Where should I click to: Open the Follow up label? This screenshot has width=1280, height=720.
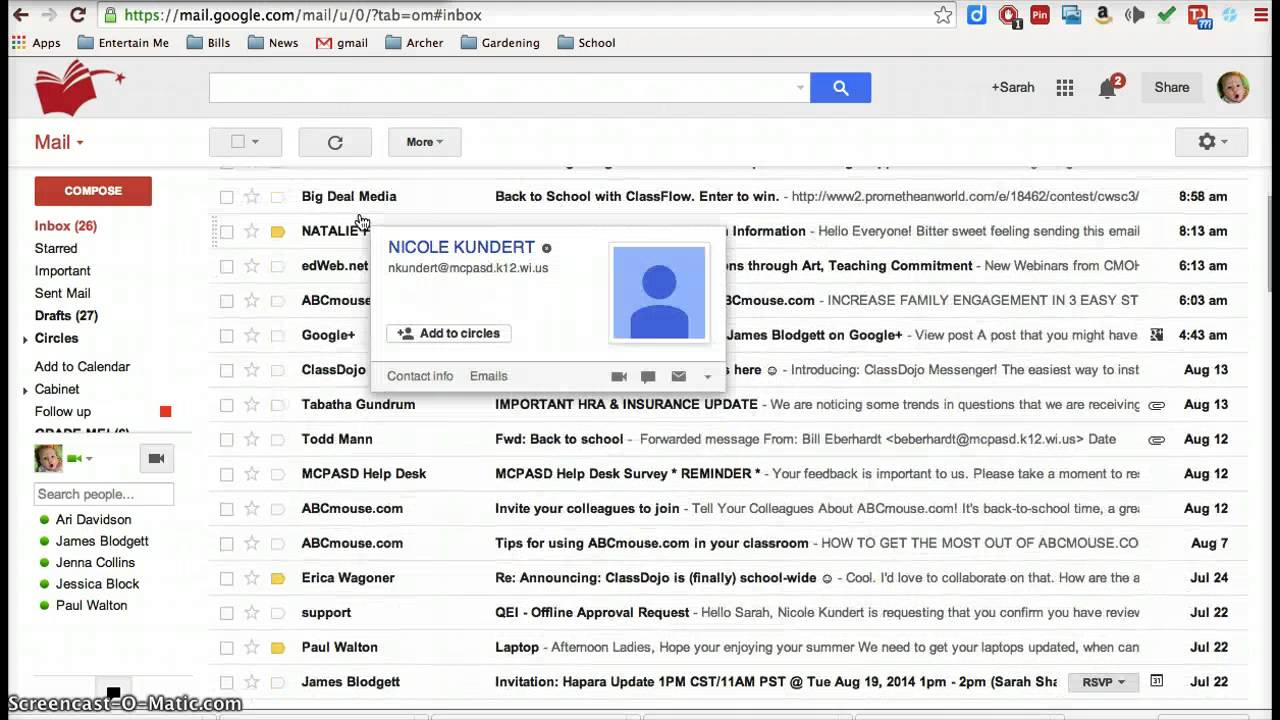pos(62,411)
